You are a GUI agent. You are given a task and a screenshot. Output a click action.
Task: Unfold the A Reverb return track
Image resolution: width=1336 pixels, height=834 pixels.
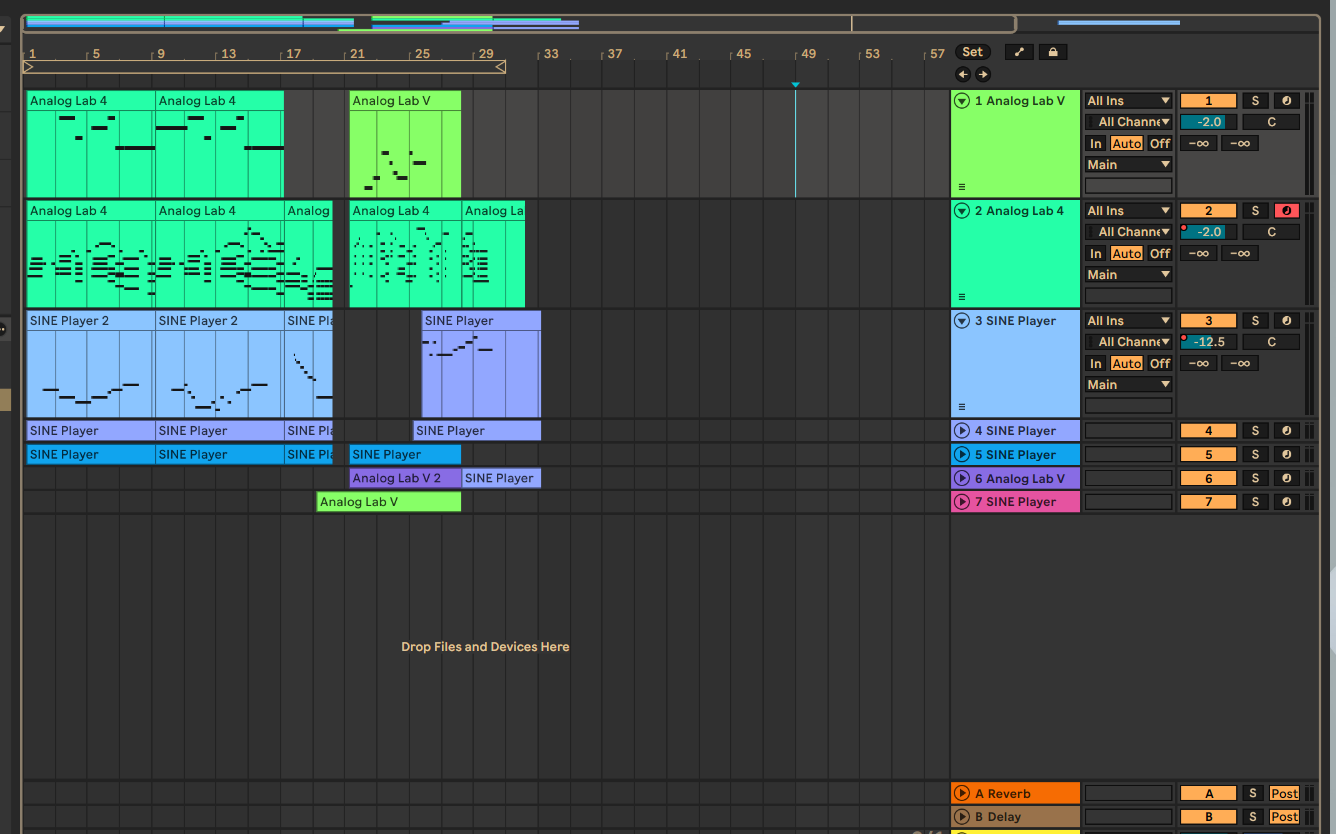click(x=962, y=793)
